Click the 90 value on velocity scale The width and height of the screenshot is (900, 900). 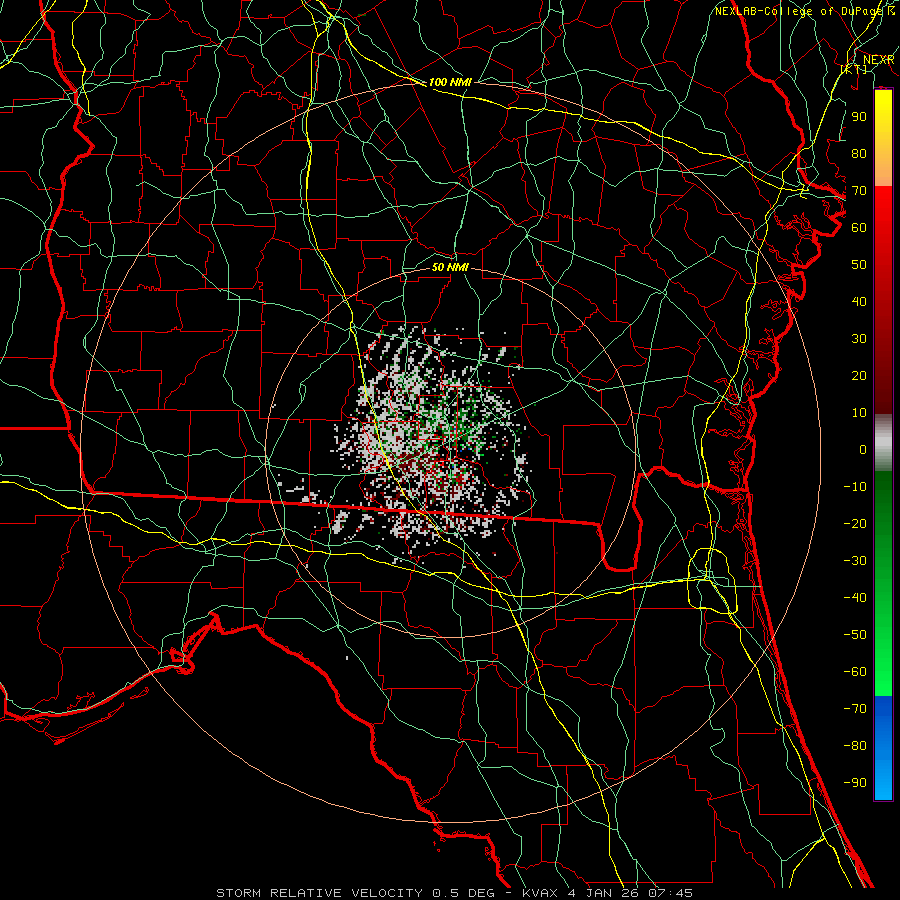859,117
